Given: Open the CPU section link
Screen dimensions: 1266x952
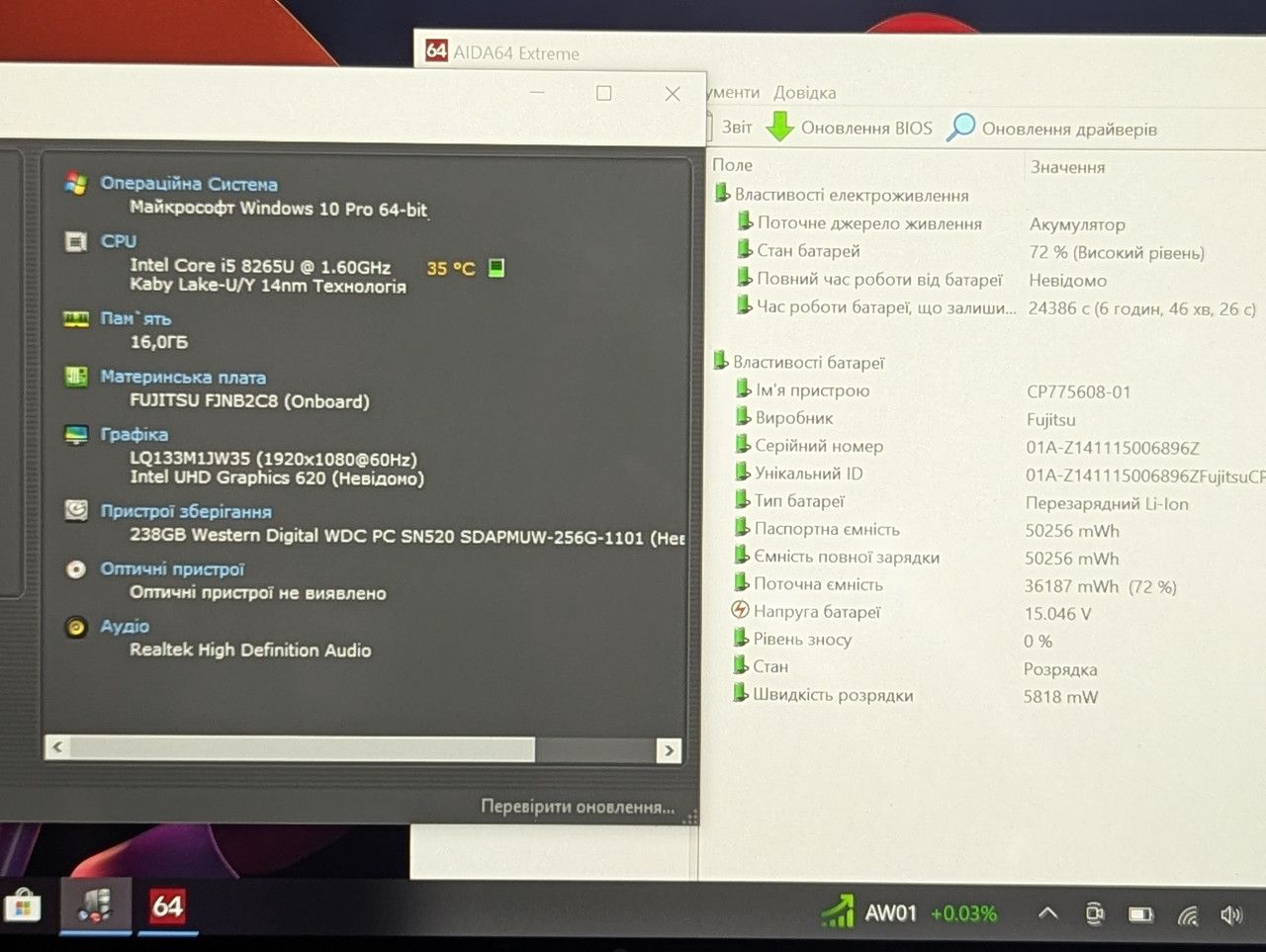Looking at the screenshot, I should 119,241.
